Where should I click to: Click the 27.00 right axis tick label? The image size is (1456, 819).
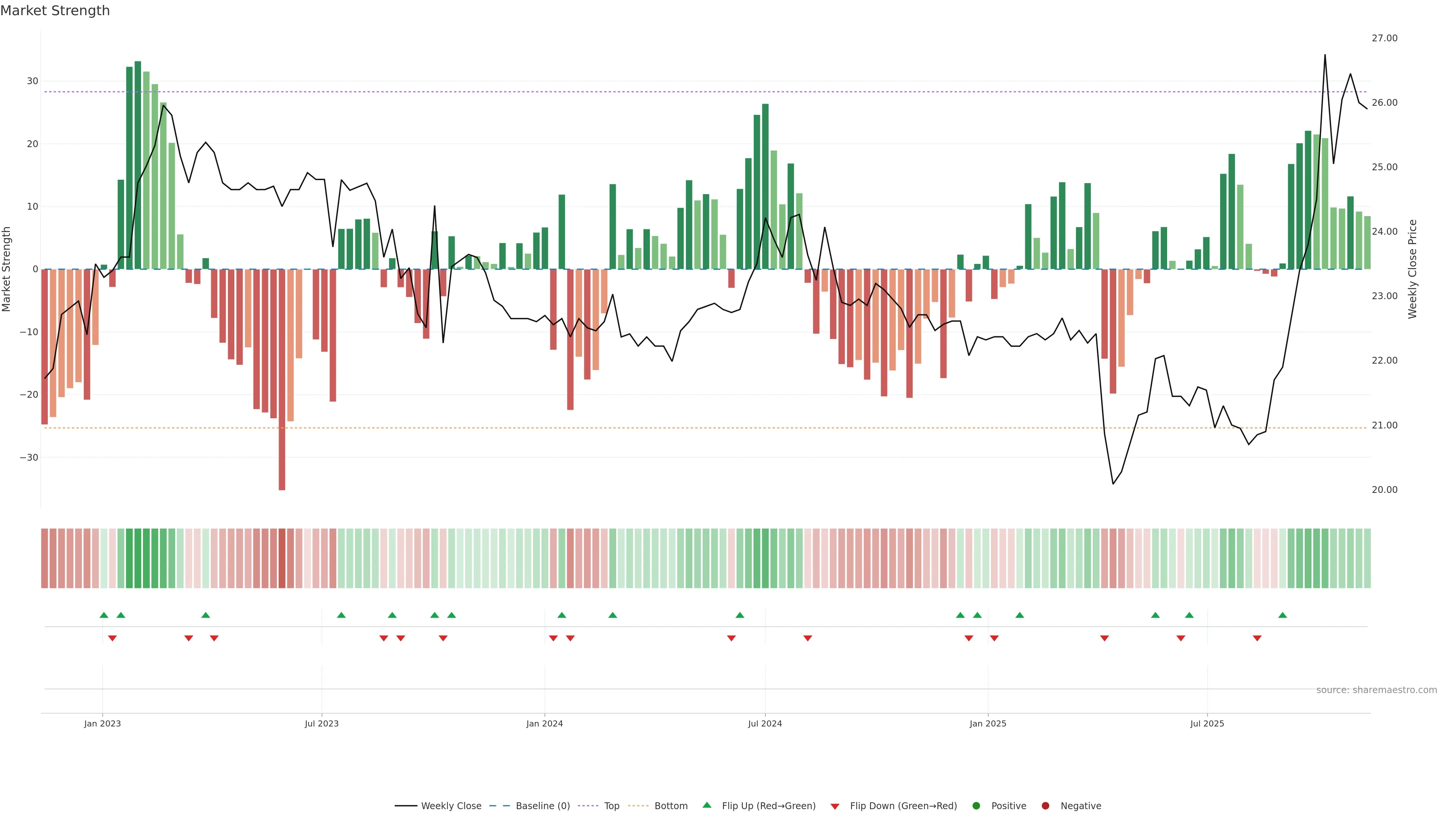pyautogui.click(x=1384, y=38)
